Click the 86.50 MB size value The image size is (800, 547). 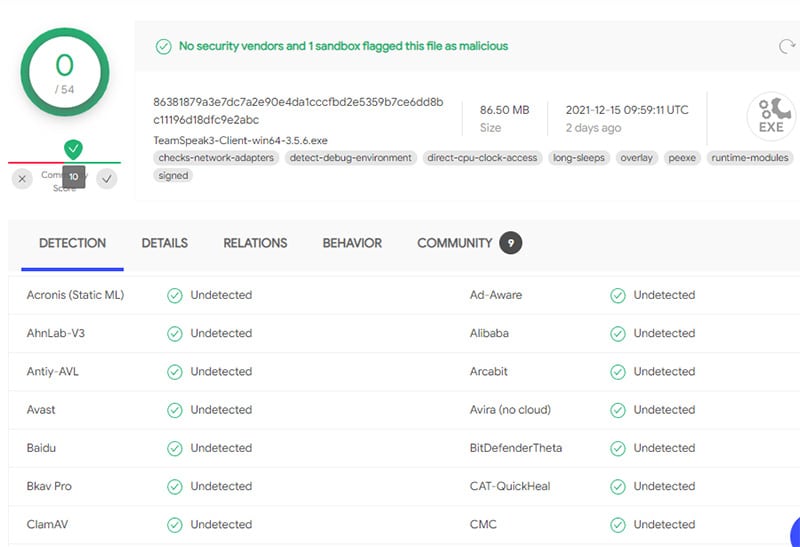click(505, 110)
